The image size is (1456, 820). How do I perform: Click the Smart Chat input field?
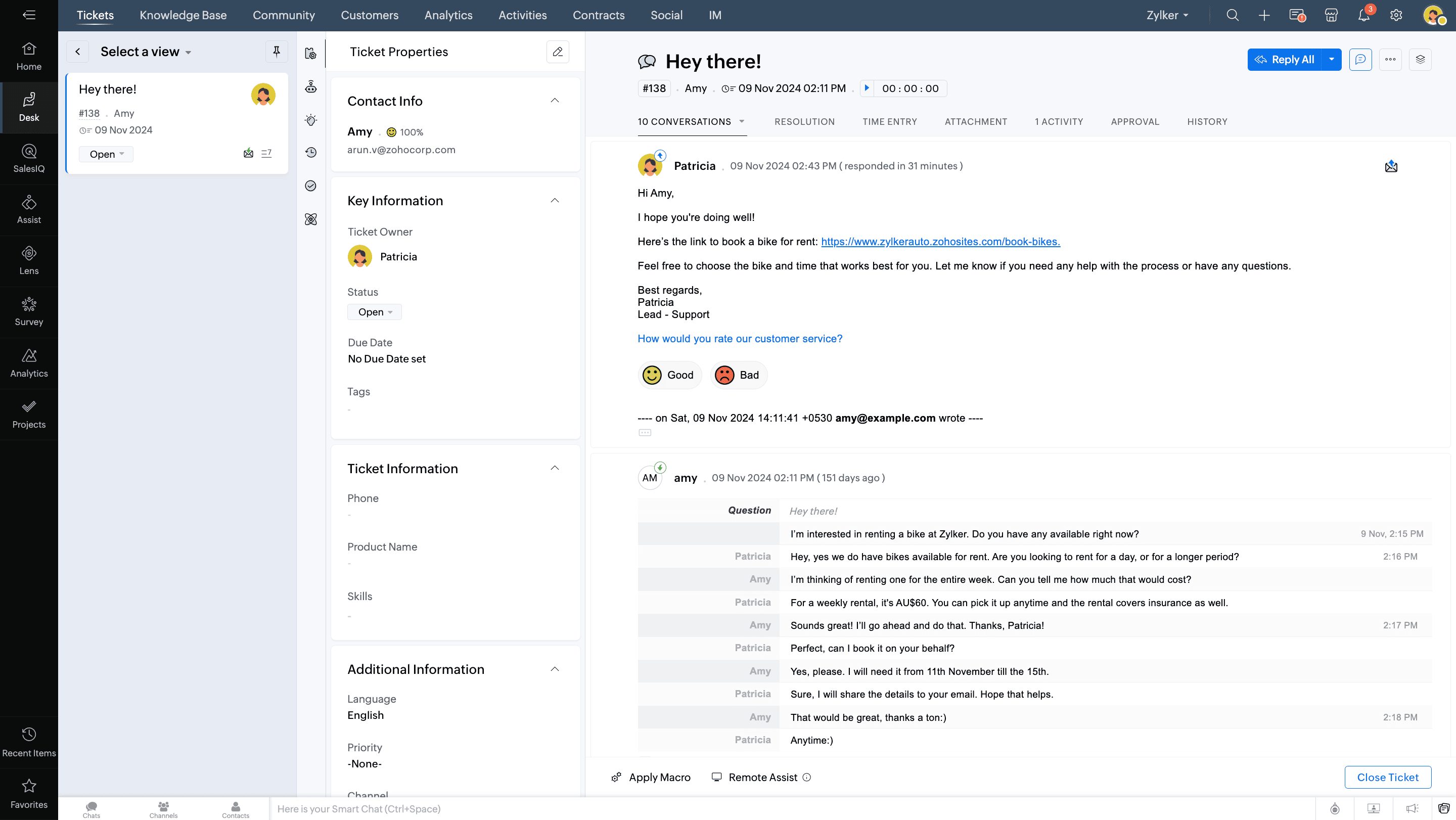tap(791, 809)
